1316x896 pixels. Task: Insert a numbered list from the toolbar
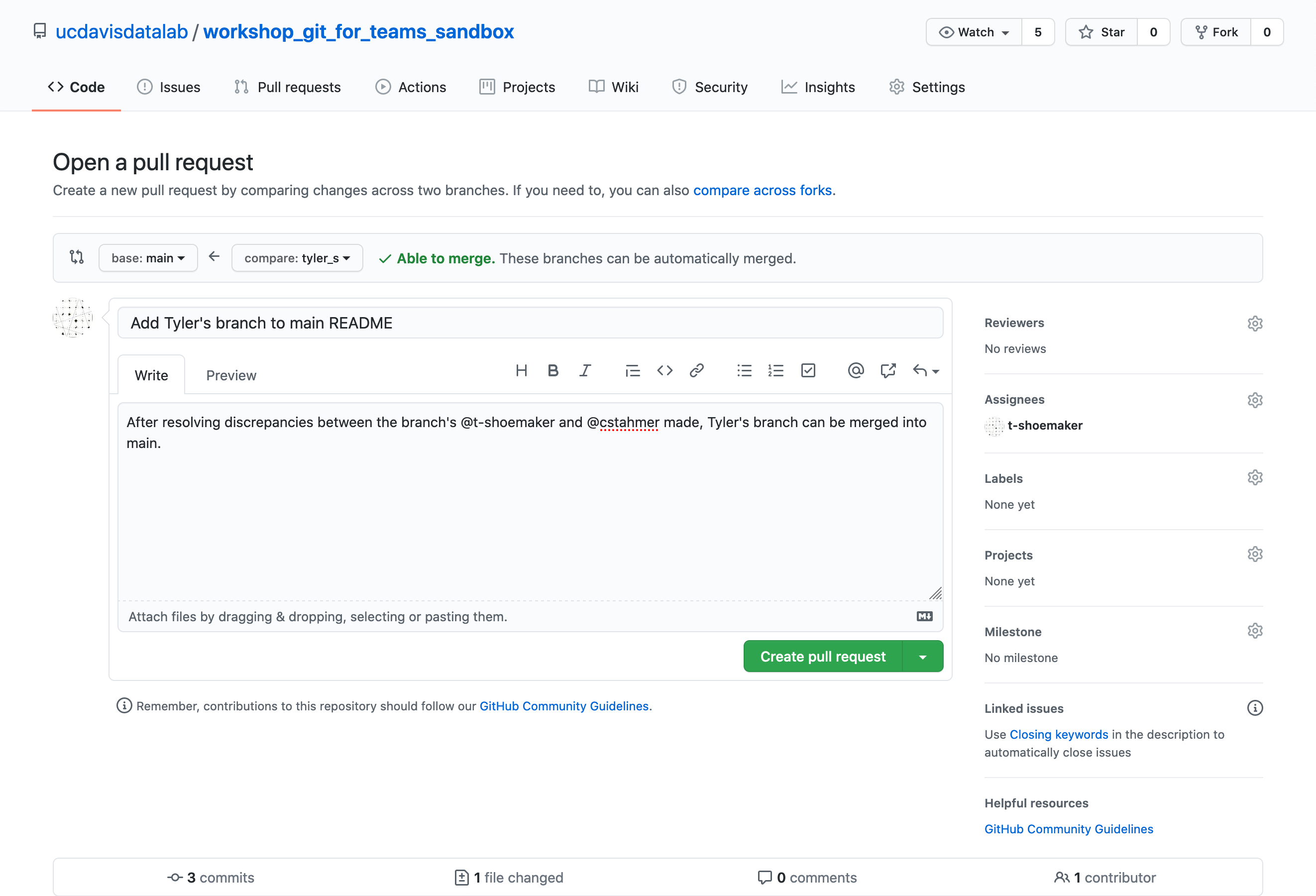[776, 371]
